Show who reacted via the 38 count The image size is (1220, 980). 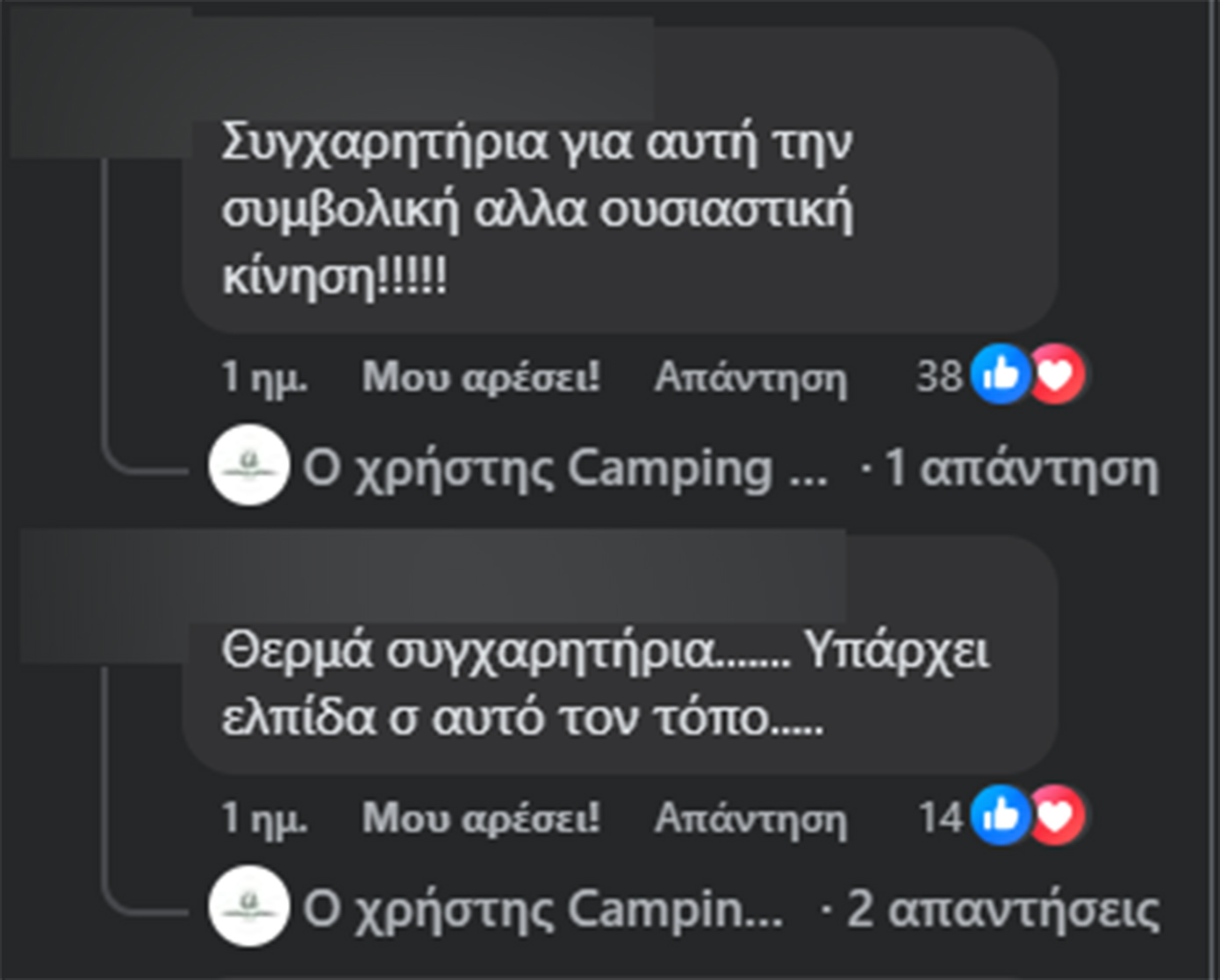[938, 377]
